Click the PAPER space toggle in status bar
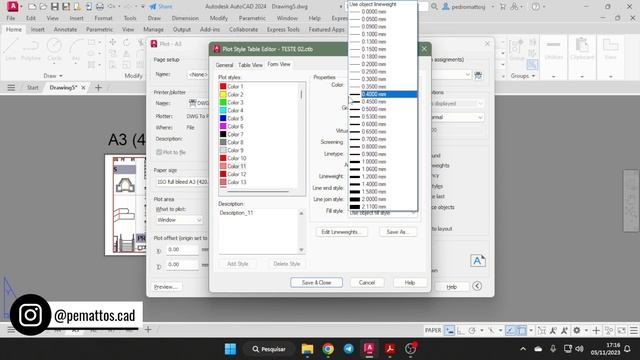This screenshot has width=640, height=360. point(433,331)
